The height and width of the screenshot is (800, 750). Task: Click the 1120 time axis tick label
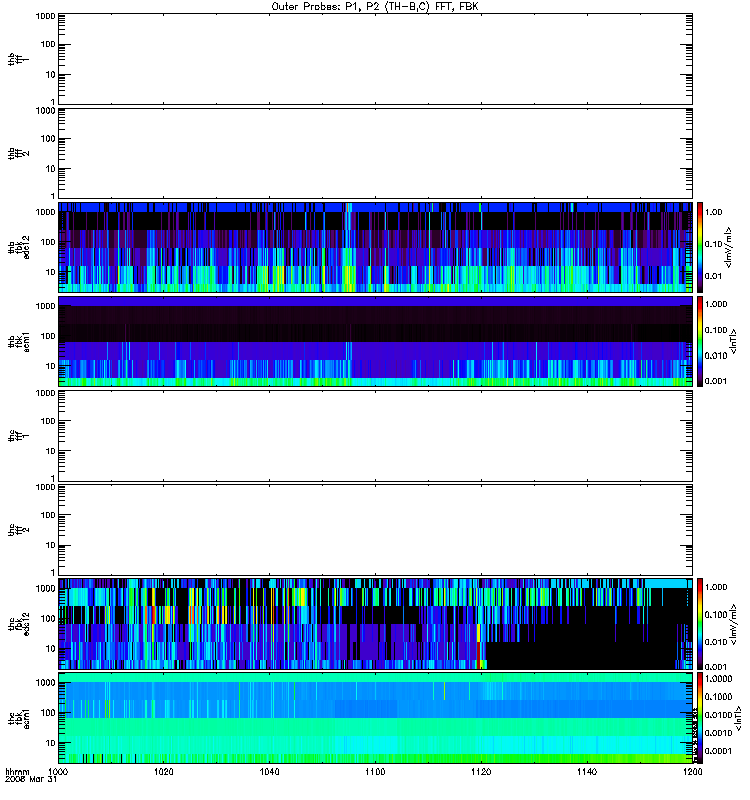pos(481,773)
